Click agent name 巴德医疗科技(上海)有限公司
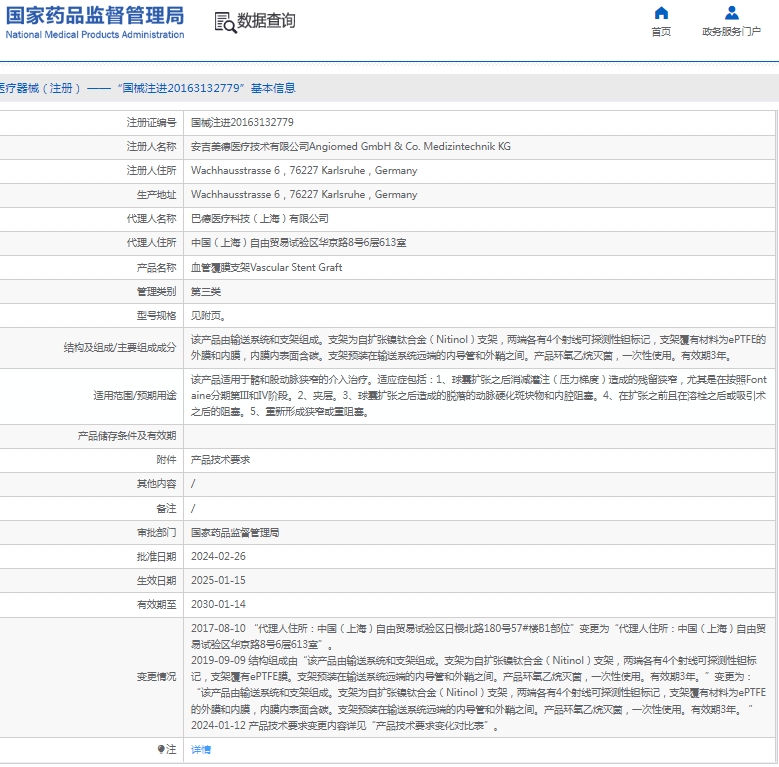The height and width of the screenshot is (767, 779). [x=259, y=219]
